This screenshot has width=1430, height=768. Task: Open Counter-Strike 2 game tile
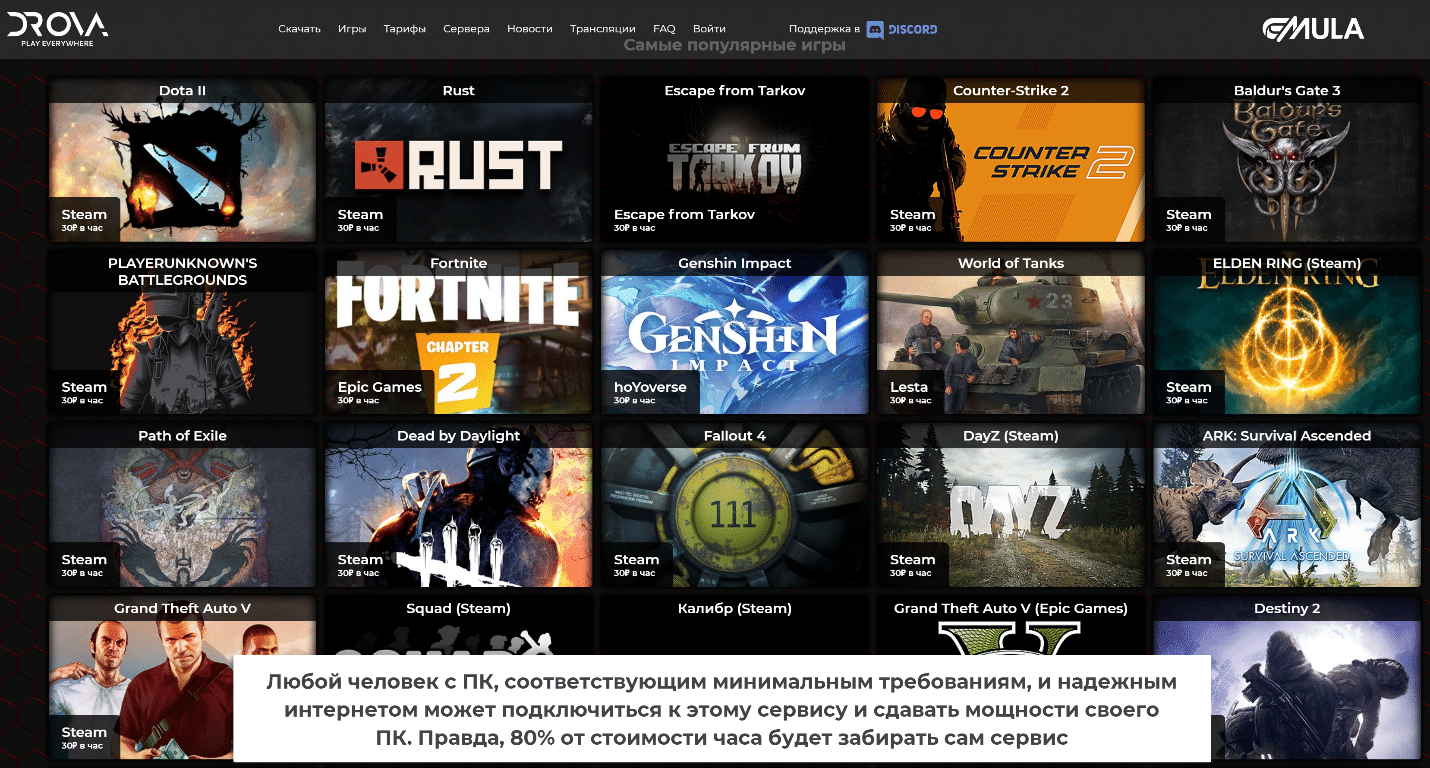pos(1010,160)
